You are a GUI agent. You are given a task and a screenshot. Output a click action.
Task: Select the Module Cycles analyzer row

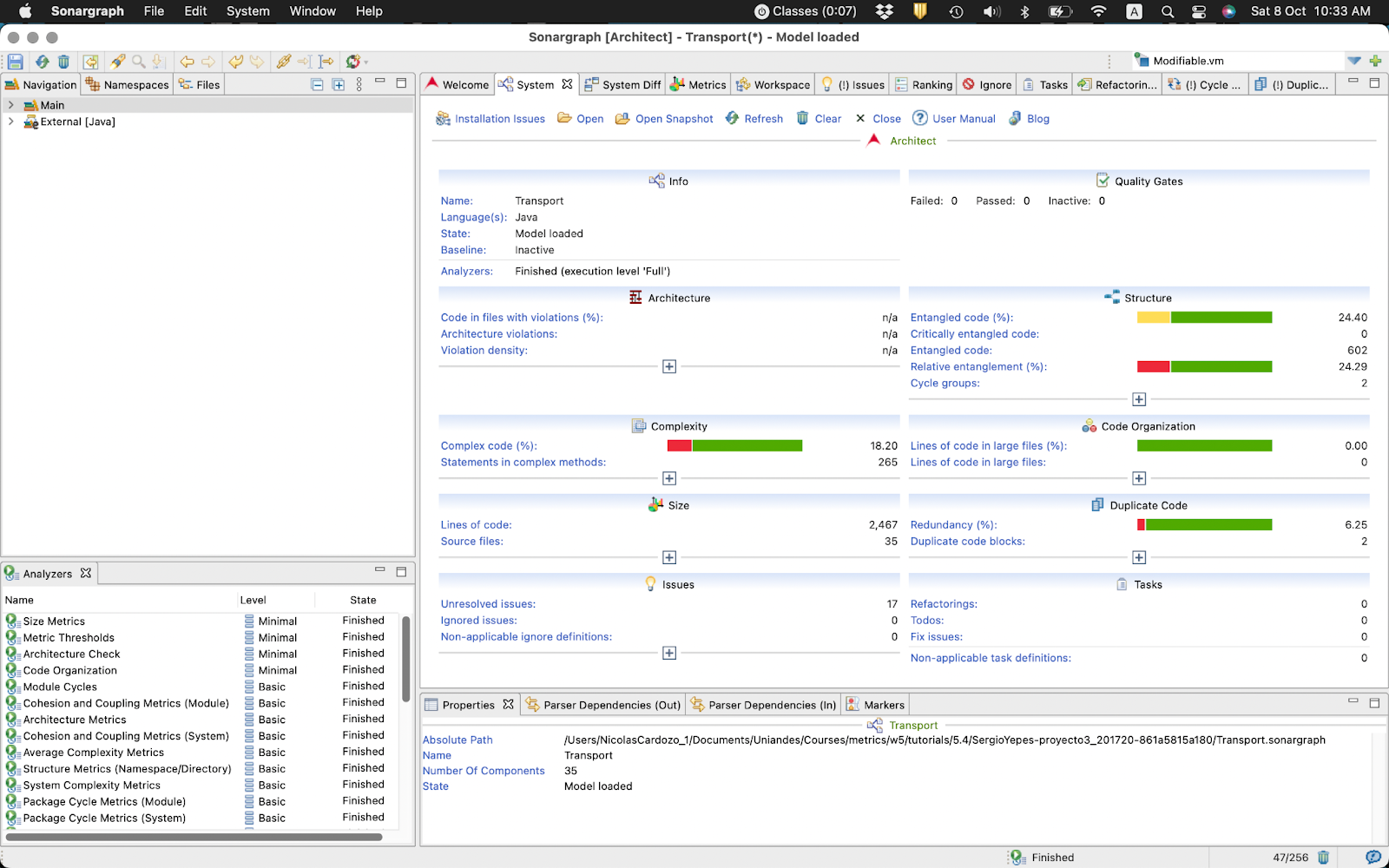pyautogui.click(x=201, y=687)
